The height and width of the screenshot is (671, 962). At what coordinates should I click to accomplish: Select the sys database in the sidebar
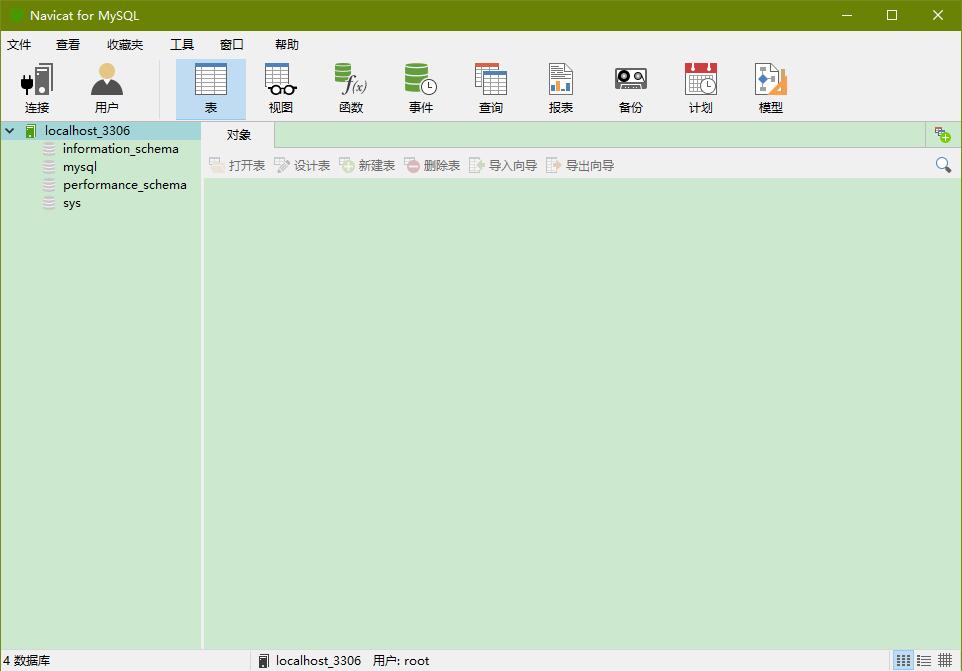pyautogui.click(x=71, y=202)
